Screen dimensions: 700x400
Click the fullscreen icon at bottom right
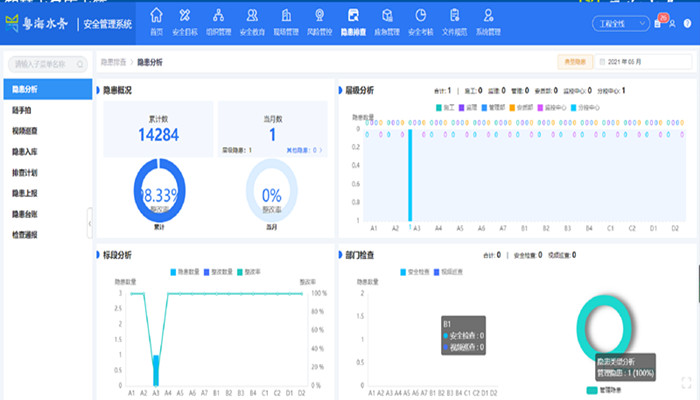point(686,382)
